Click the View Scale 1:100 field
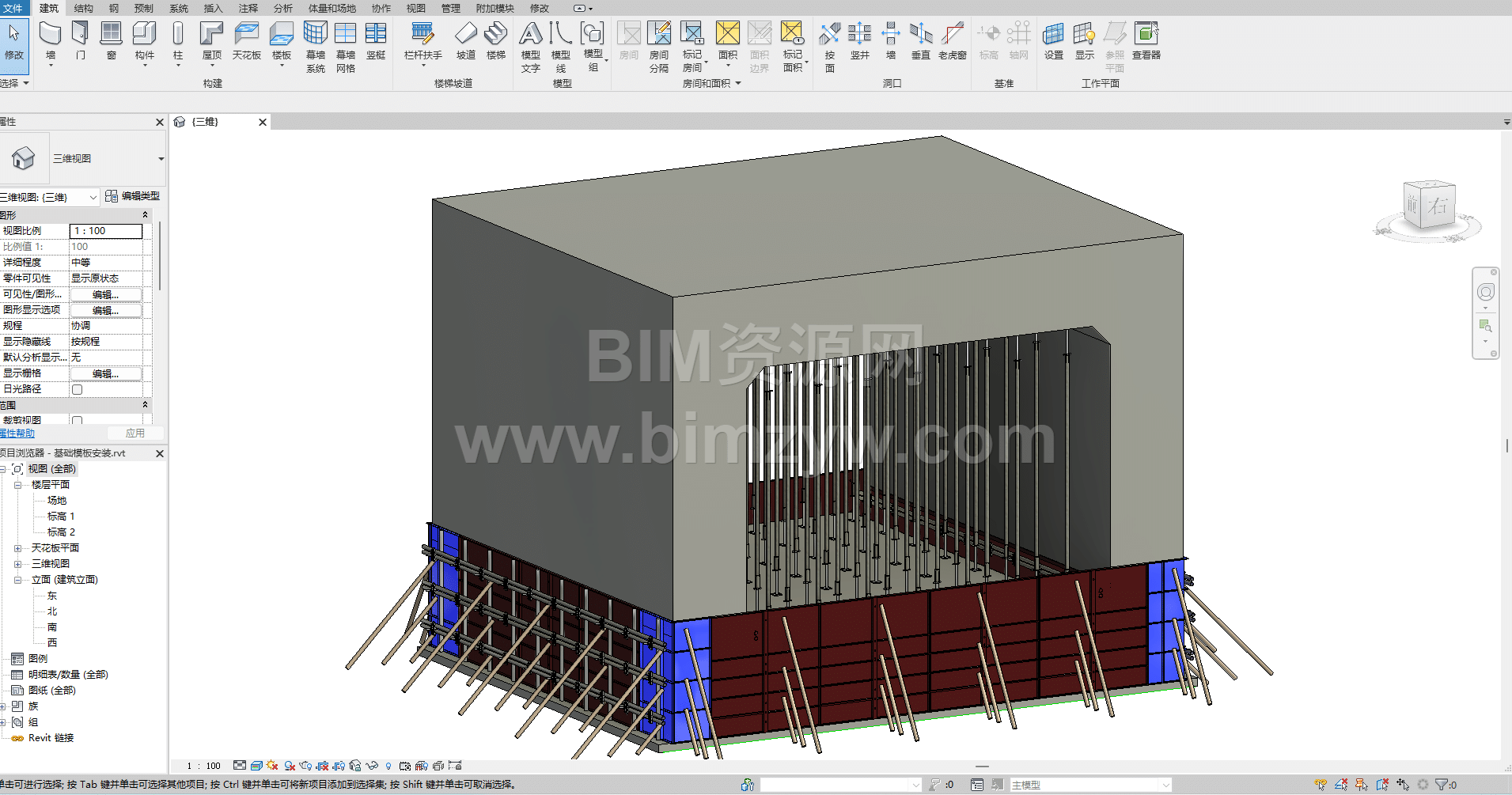 [x=106, y=231]
